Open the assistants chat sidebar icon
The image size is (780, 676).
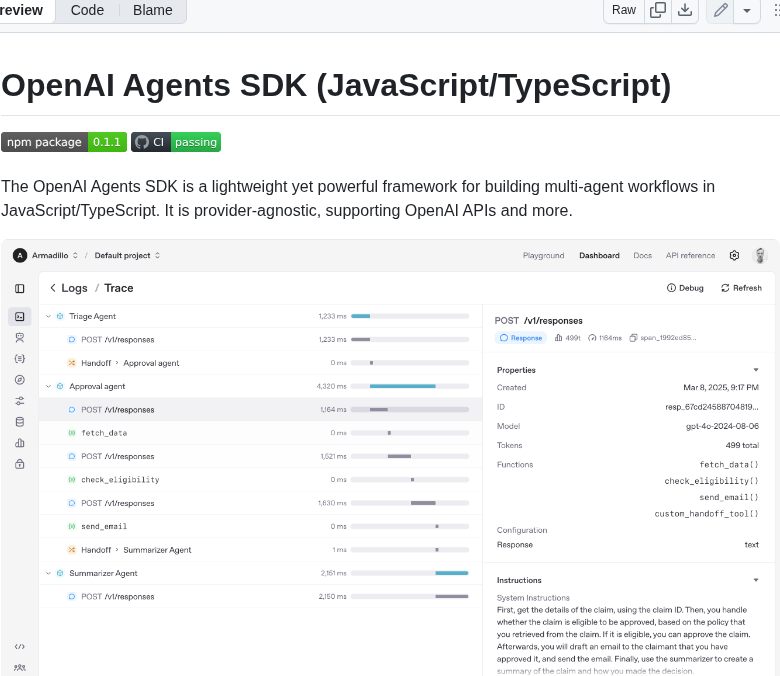19,338
